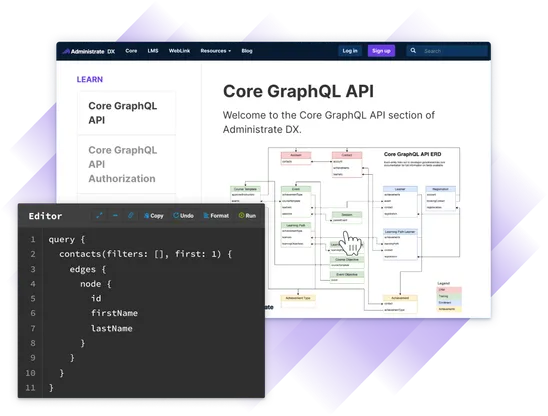548x416 pixels.
Task: Click line number 1 in the Editor gutter
Action: click(x=33, y=240)
